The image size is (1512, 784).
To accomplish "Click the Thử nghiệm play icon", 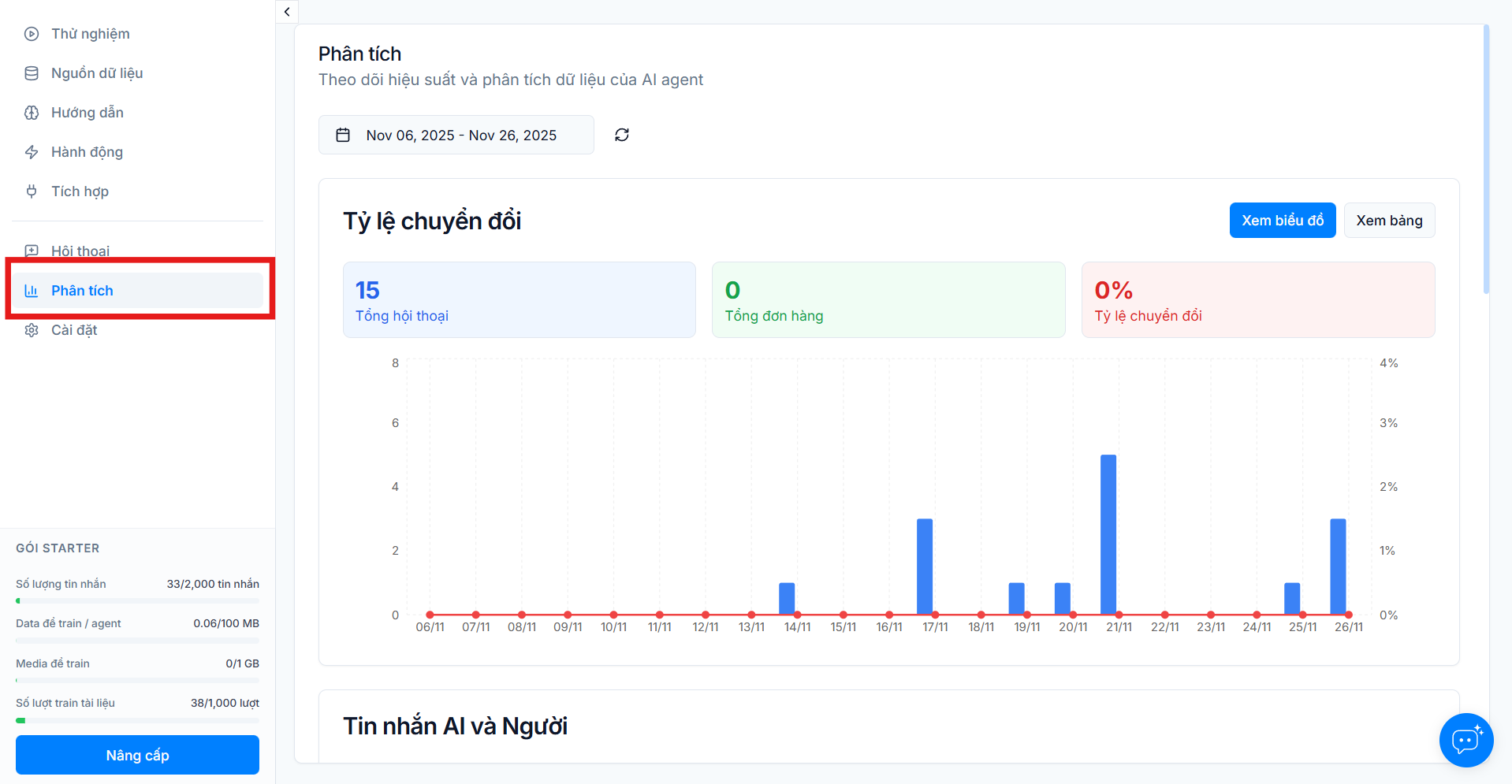I will 32,34.
